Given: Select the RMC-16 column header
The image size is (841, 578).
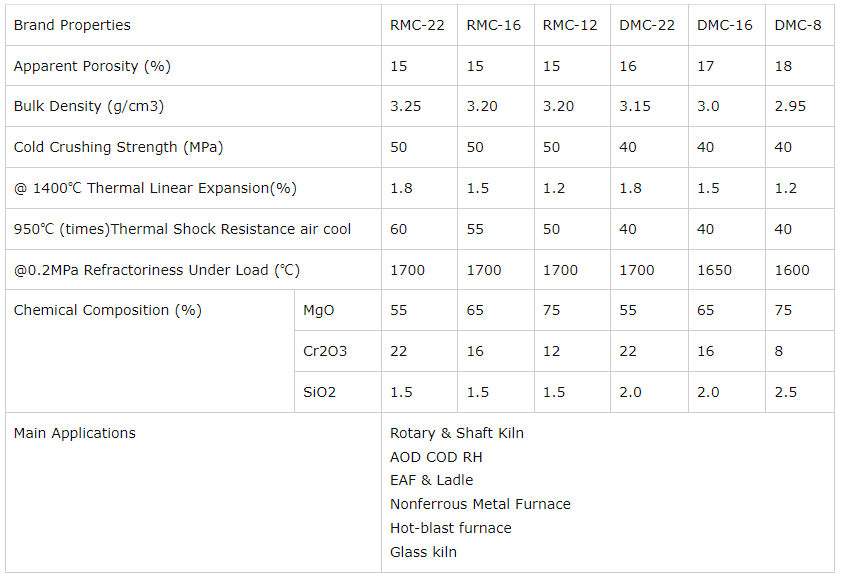Looking at the screenshot, I should (x=494, y=25).
